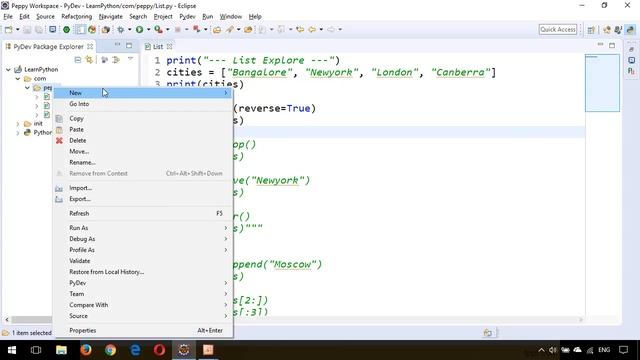
Task: Open Package Explorer view menu triangle
Action: click(131, 60)
